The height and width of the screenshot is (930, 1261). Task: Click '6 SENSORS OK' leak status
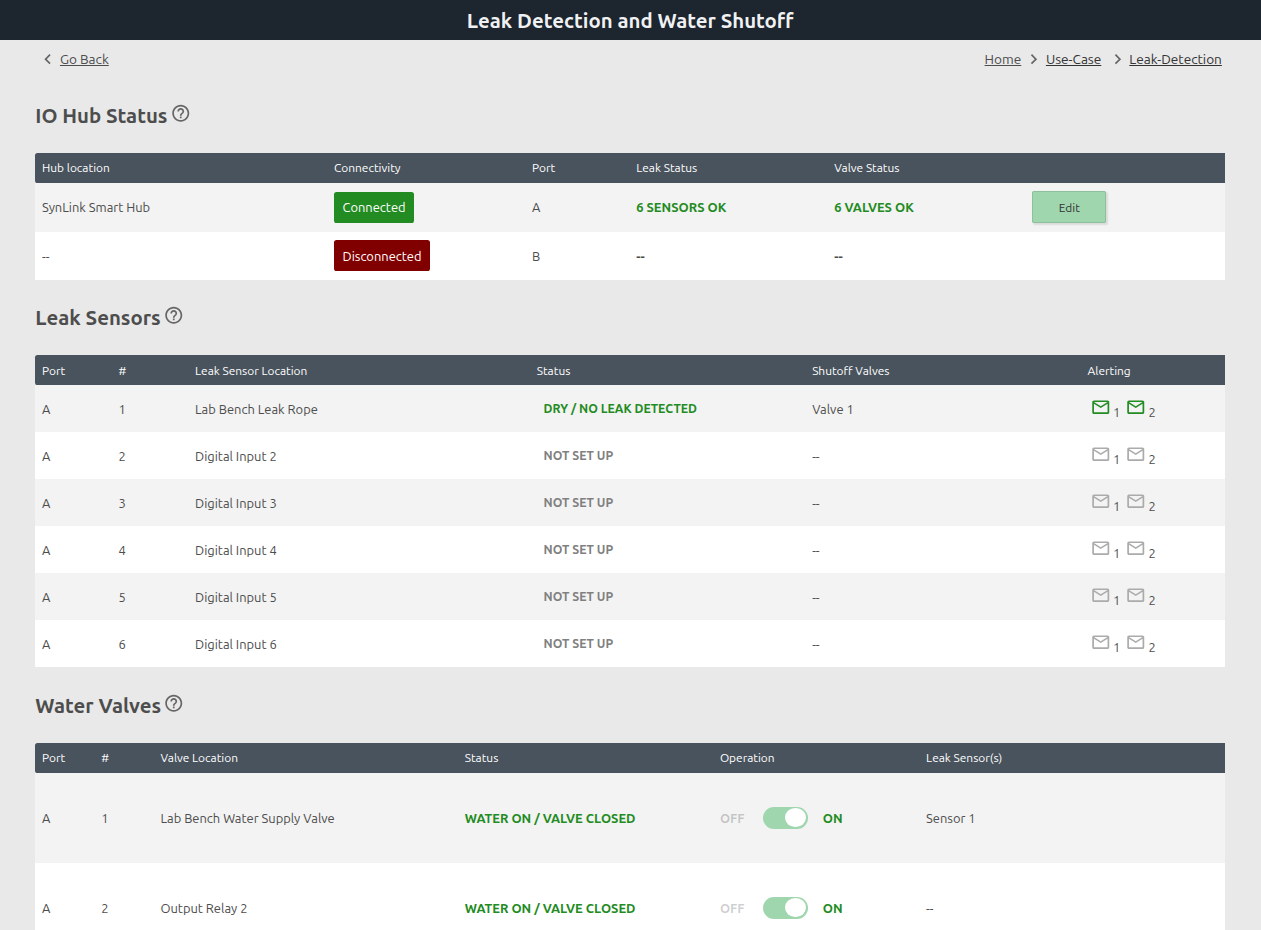click(x=681, y=208)
